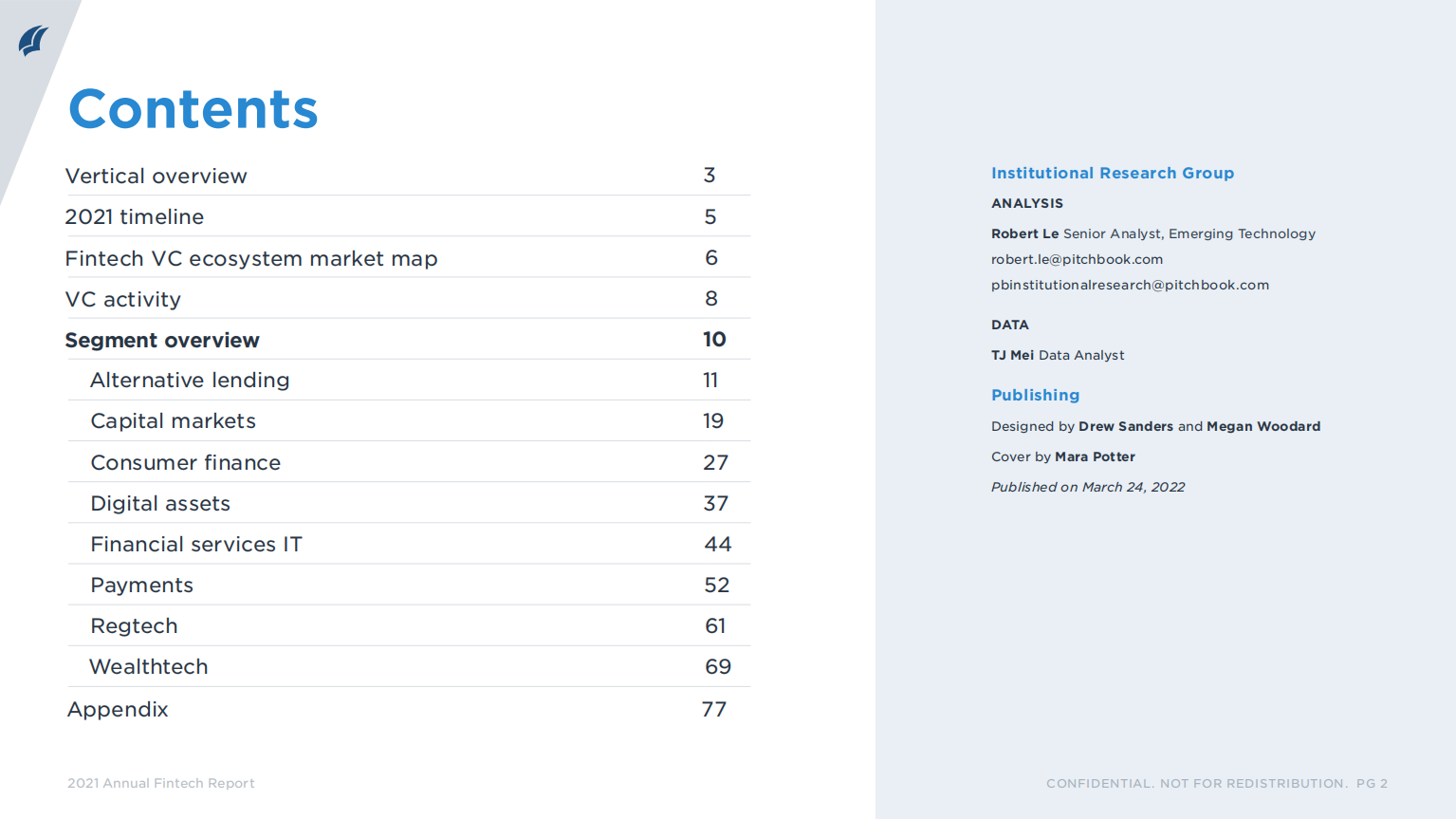Select the Segment overview heading

tap(162, 341)
